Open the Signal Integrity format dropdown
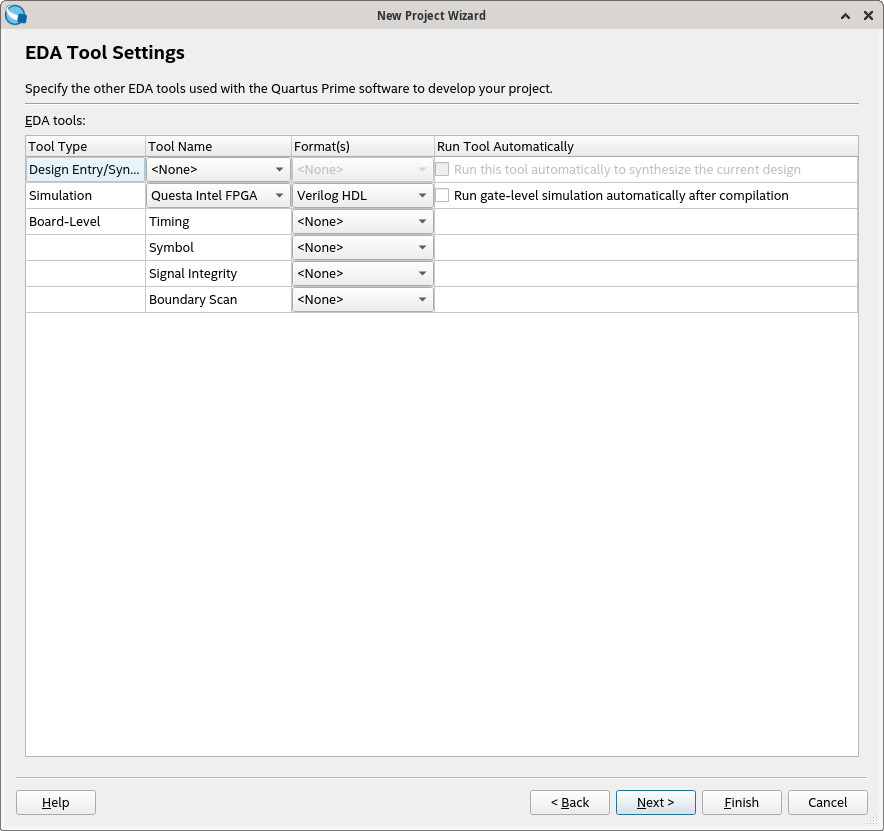 click(x=363, y=273)
